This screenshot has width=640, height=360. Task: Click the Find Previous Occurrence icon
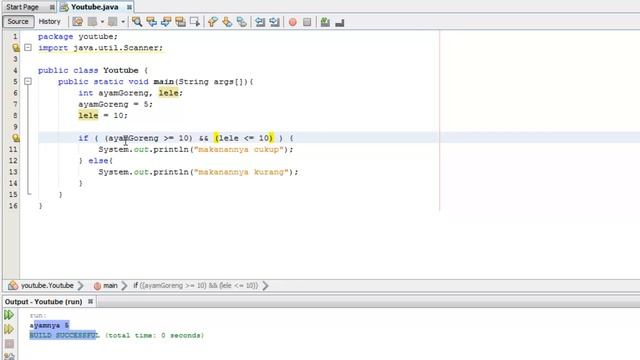[x=151, y=22]
